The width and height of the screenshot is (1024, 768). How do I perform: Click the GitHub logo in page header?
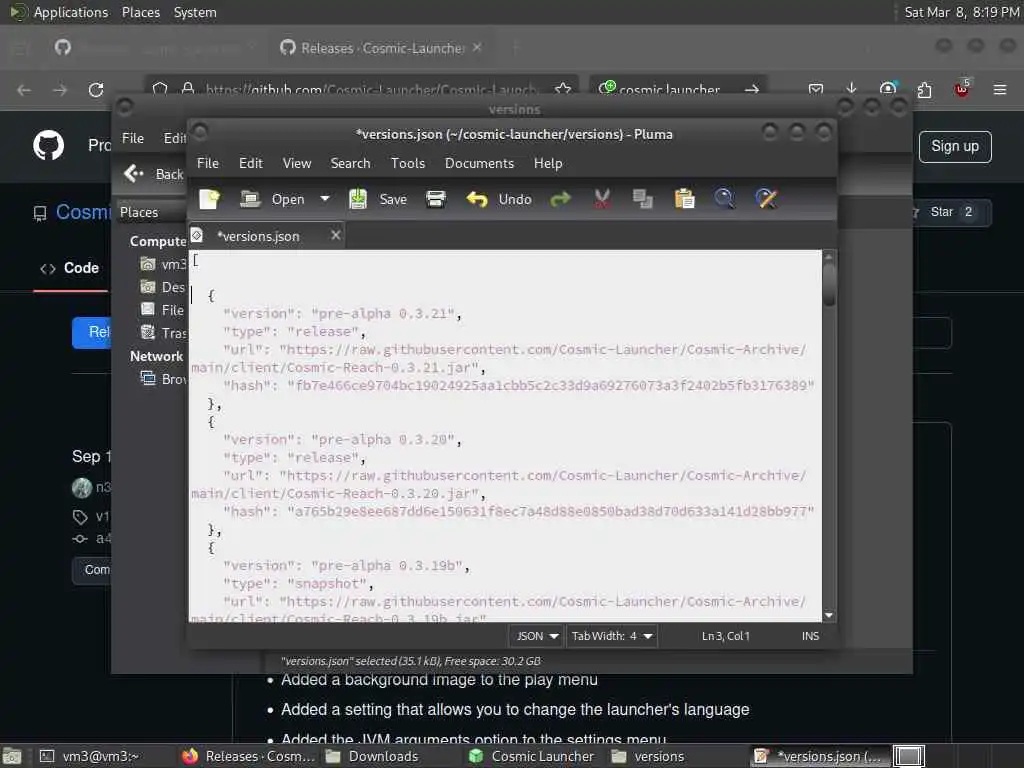pos(48,145)
